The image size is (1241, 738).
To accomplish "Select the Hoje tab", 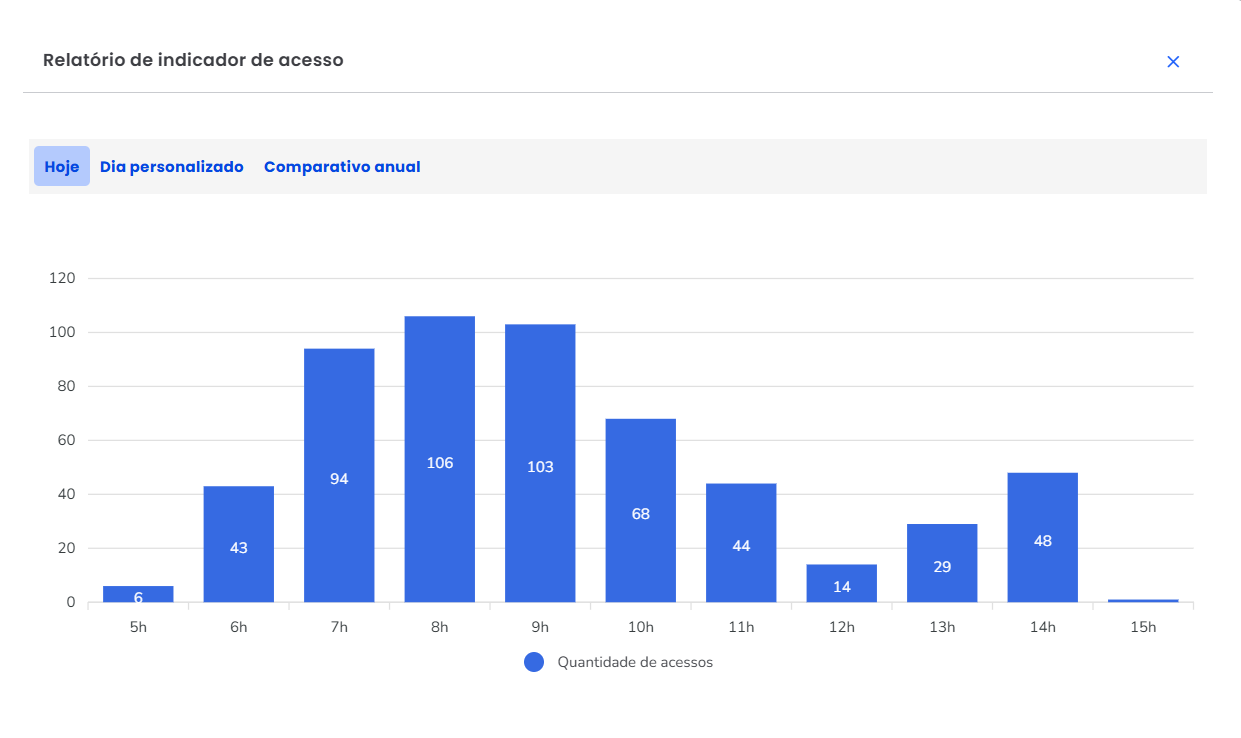I will (62, 167).
